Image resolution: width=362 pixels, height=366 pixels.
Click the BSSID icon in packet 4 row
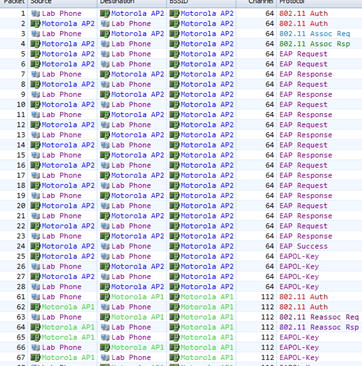pos(174,44)
